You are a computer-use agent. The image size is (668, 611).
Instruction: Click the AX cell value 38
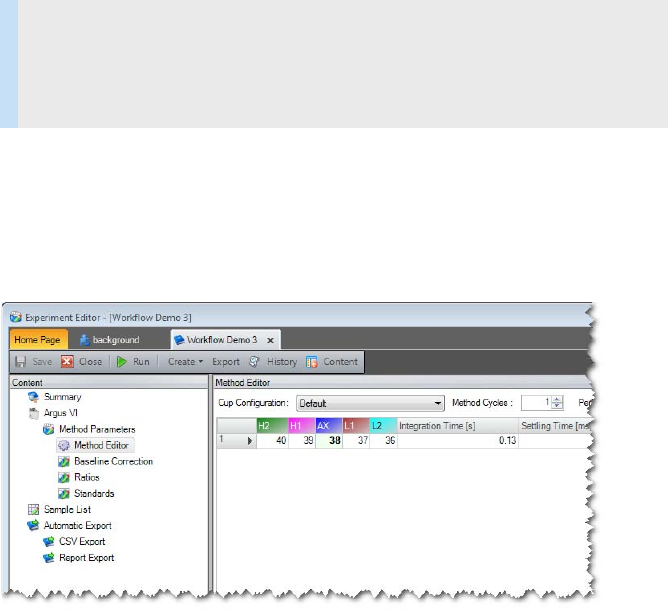[x=328, y=441]
